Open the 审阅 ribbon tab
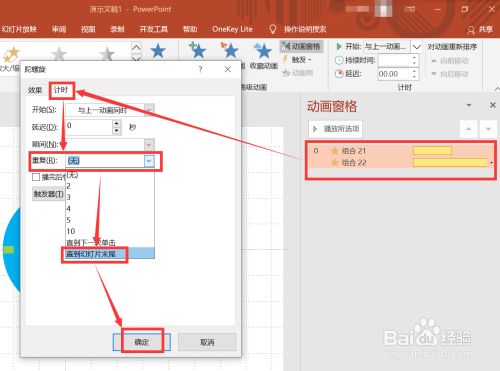Viewport: 500px width, 371px height. click(59, 29)
